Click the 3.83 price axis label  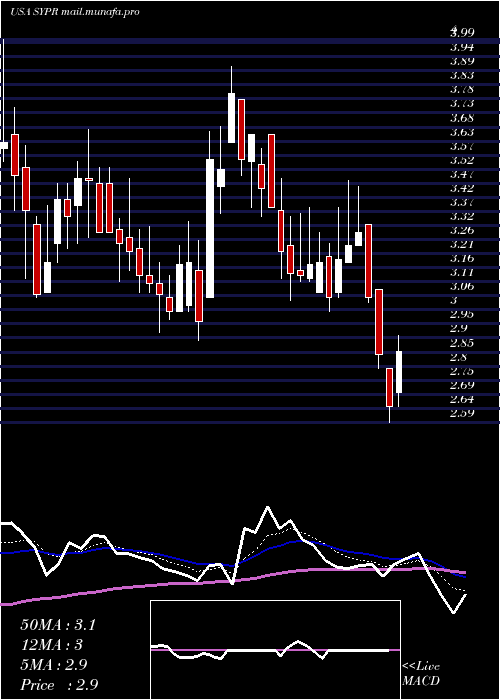[462, 75]
